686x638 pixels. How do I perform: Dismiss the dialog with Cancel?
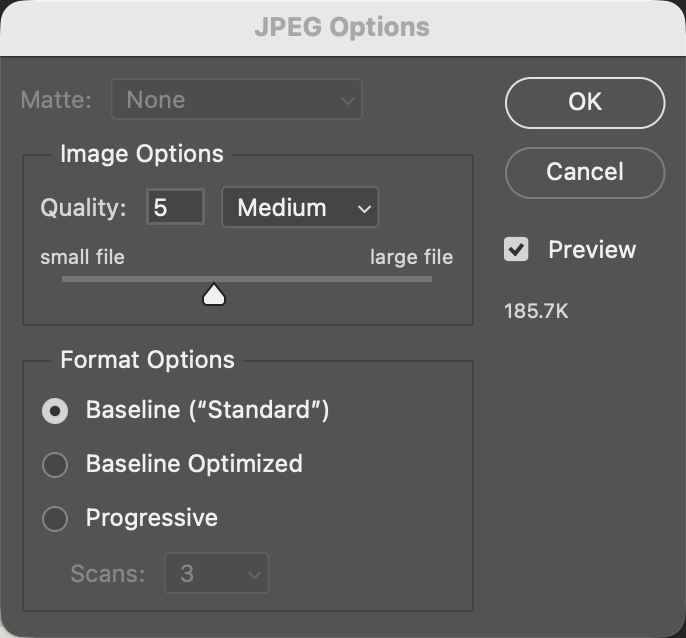click(585, 172)
